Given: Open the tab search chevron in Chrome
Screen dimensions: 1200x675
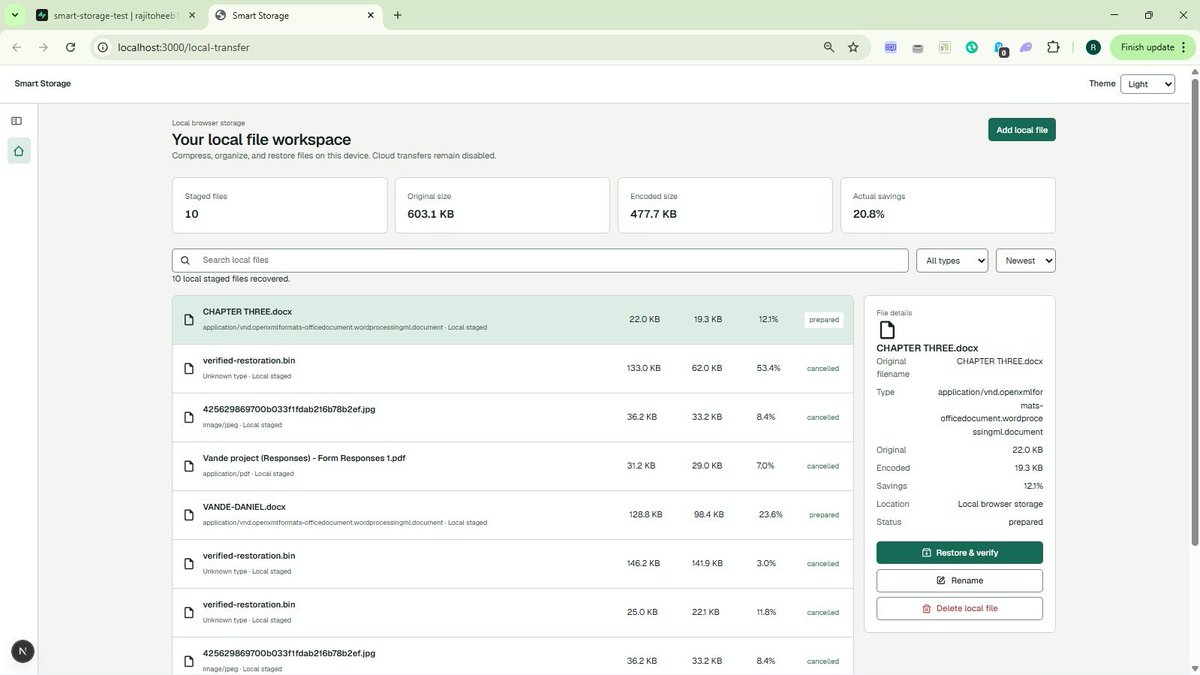Looking at the screenshot, I should click(14, 15).
